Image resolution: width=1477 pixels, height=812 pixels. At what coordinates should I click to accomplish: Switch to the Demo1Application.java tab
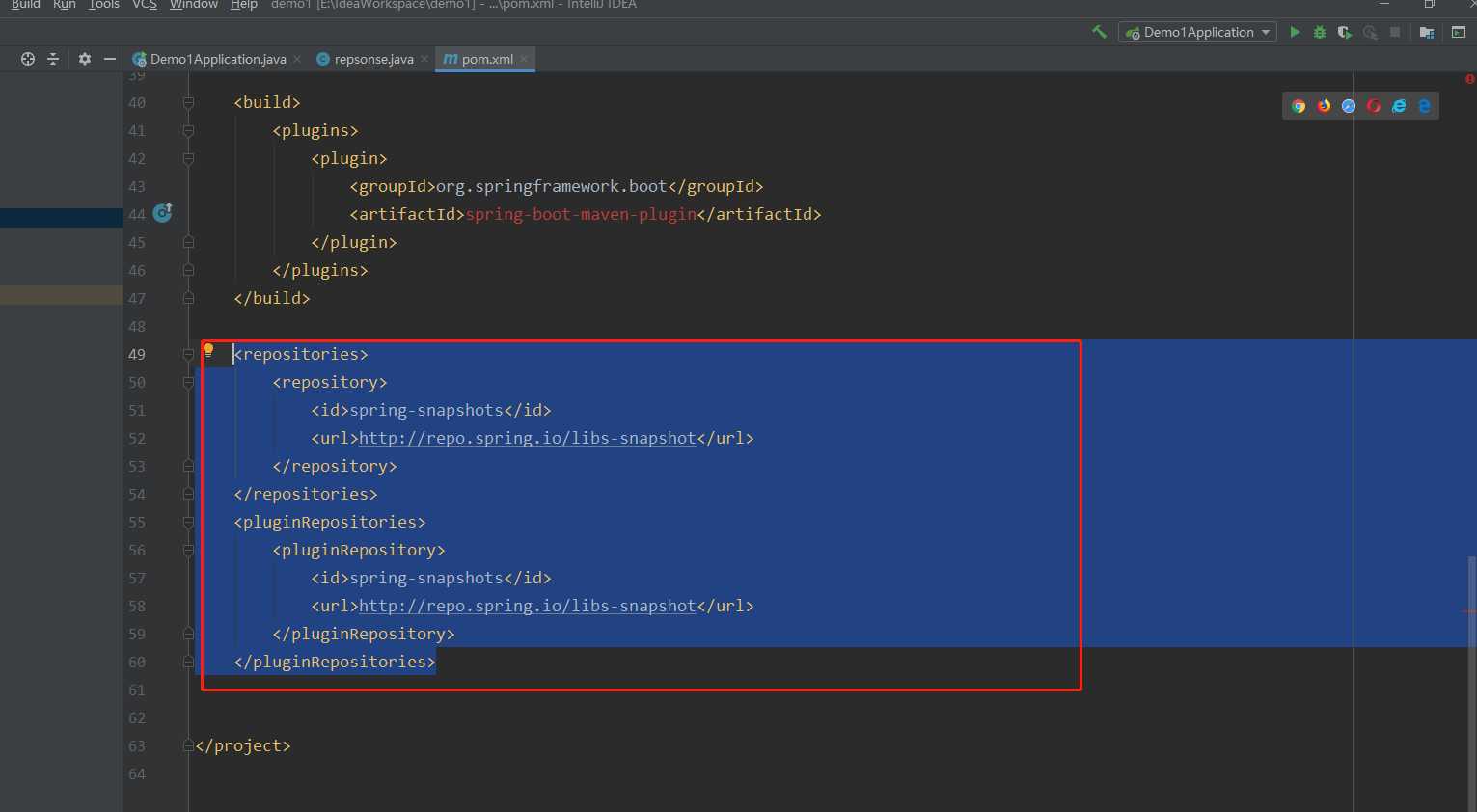click(x=217, y=59)
